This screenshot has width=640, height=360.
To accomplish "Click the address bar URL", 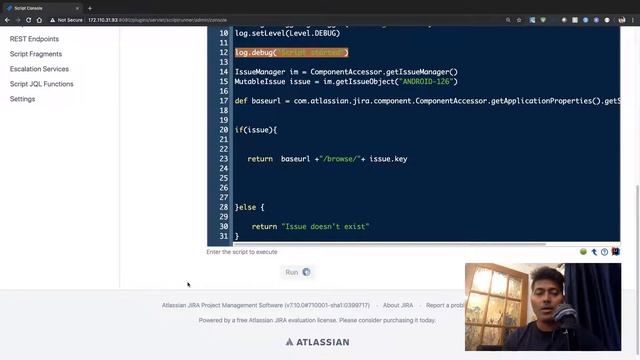I will (x=157, y=20).
